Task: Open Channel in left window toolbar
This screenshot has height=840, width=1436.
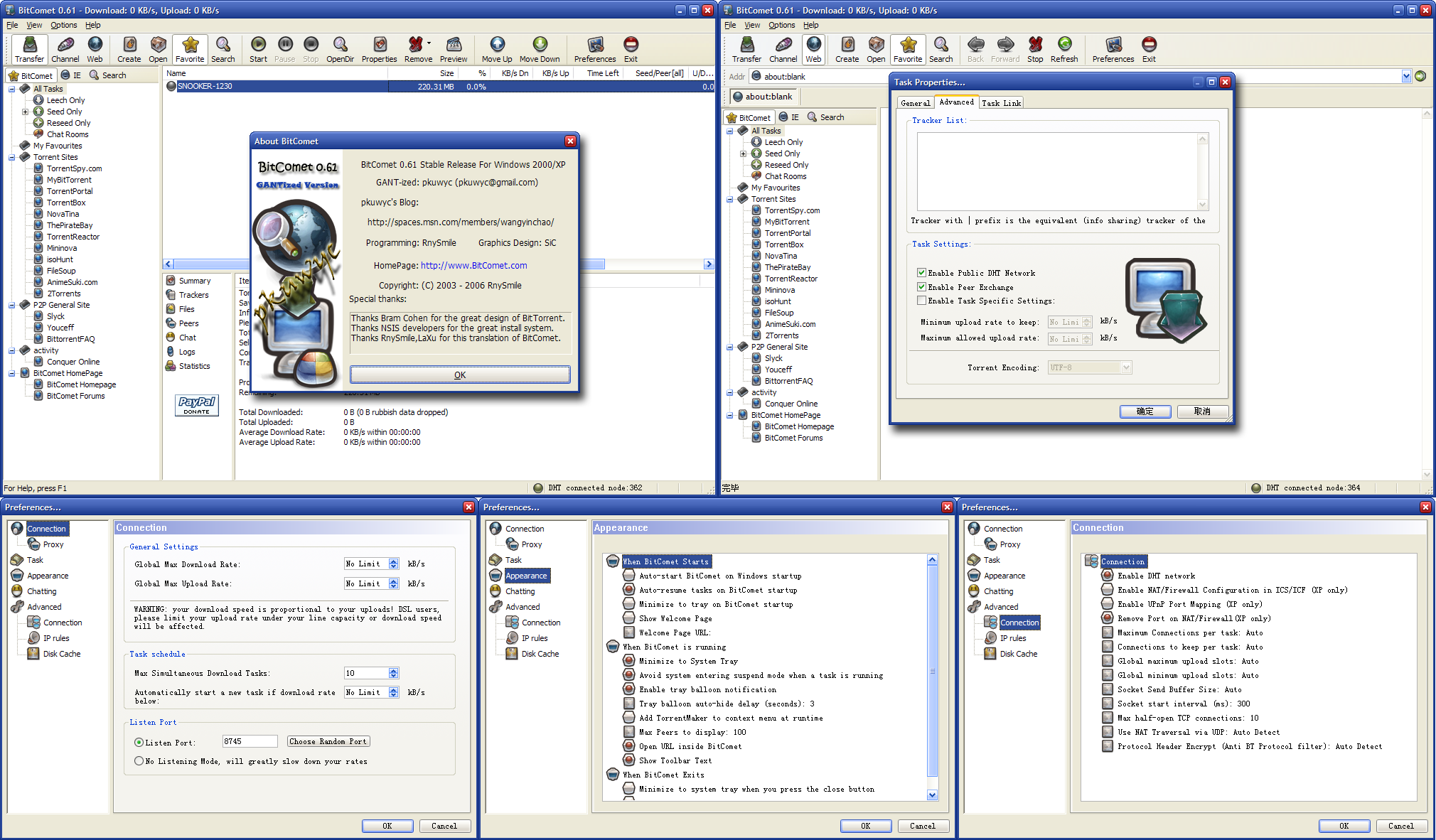Action: [65, 49]
